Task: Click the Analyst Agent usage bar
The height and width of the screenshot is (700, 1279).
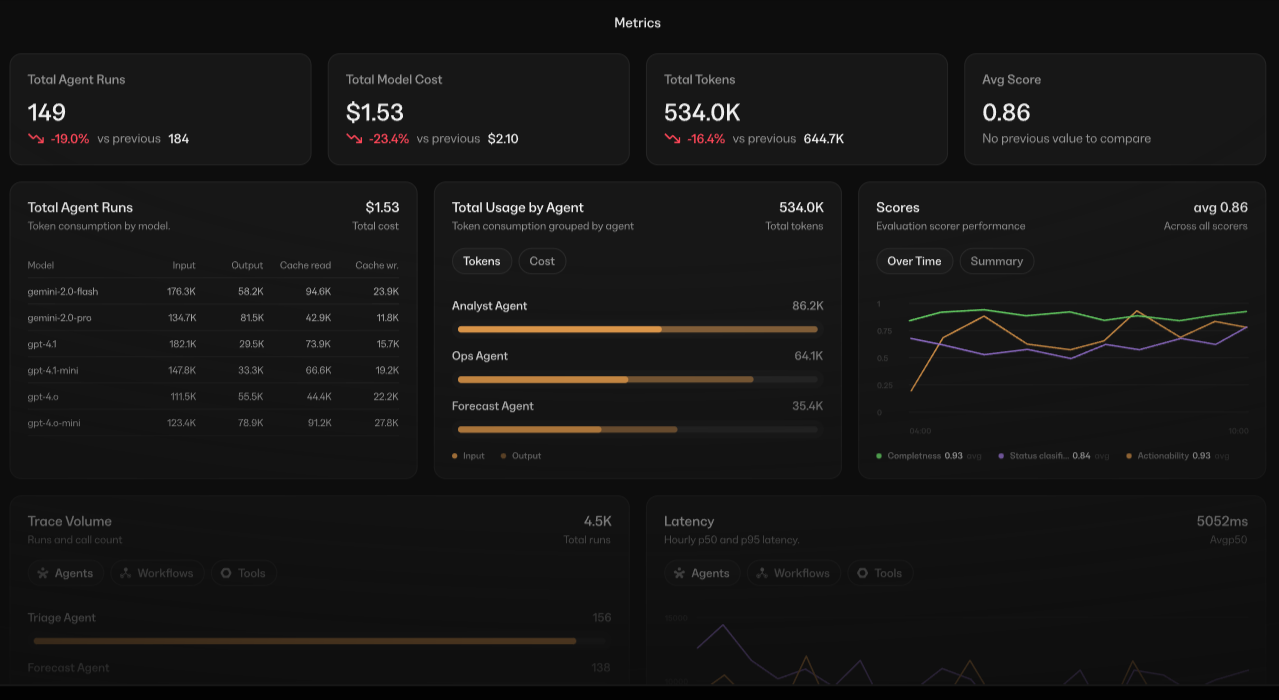Action: pyautogui.click(x=638, y=329)
